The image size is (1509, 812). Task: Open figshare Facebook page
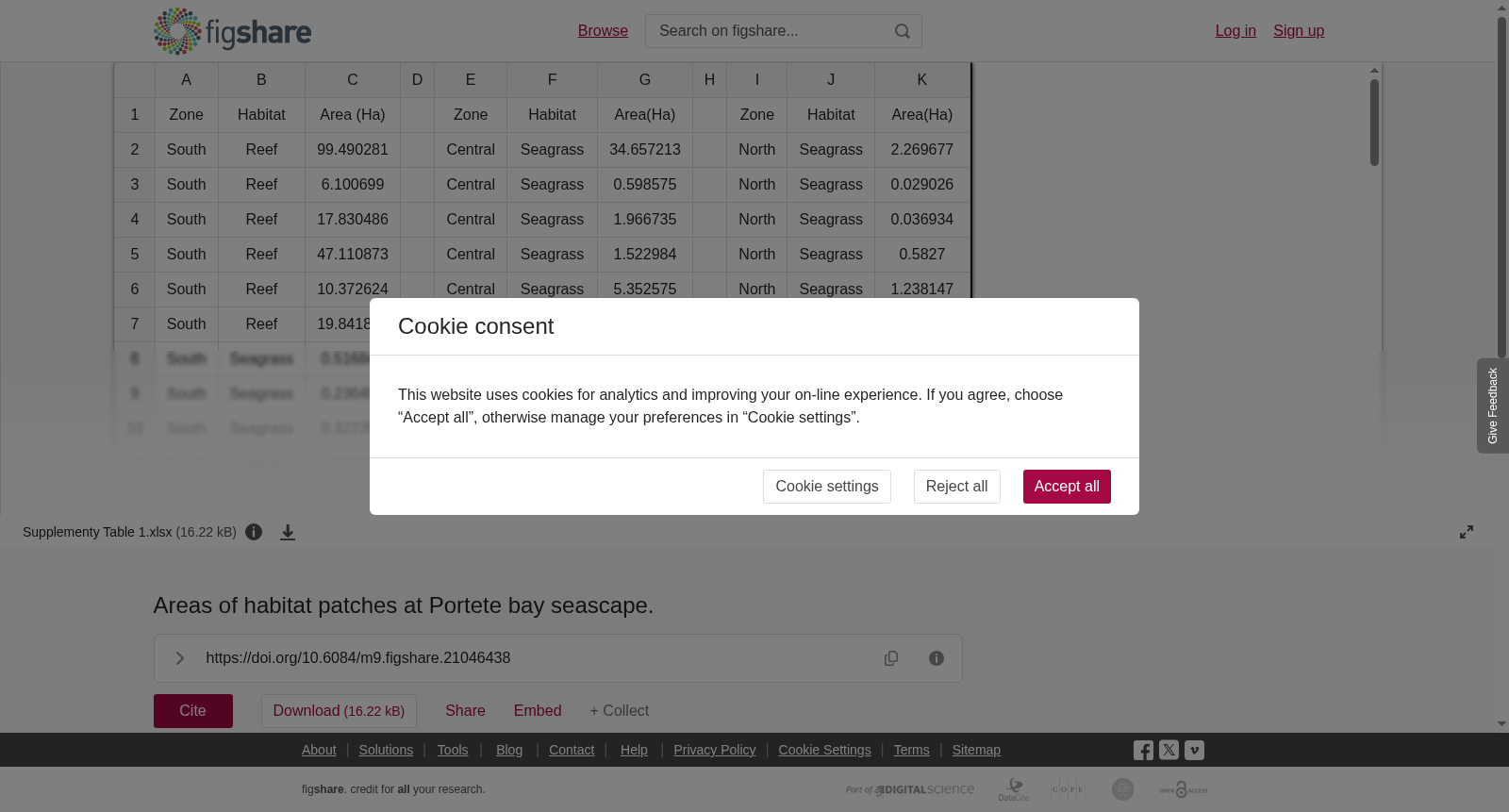1143,751
